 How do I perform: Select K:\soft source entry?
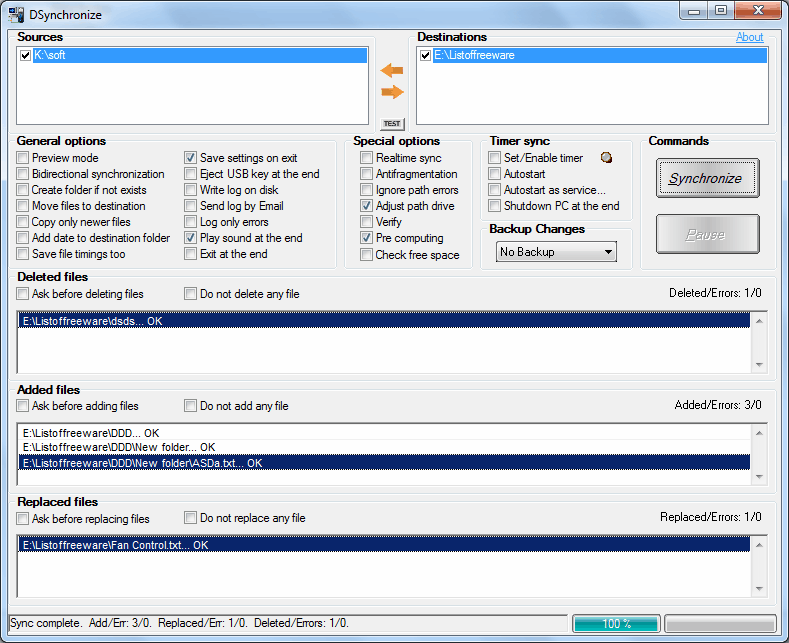200,55
